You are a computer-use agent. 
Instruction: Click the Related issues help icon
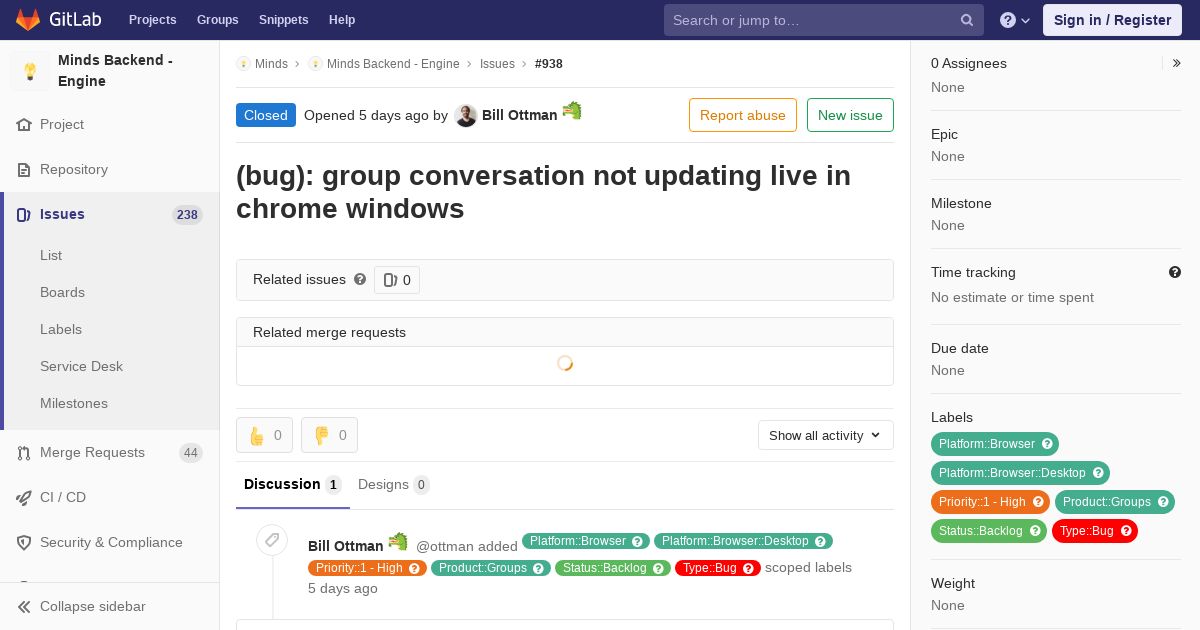pos(360,279)
